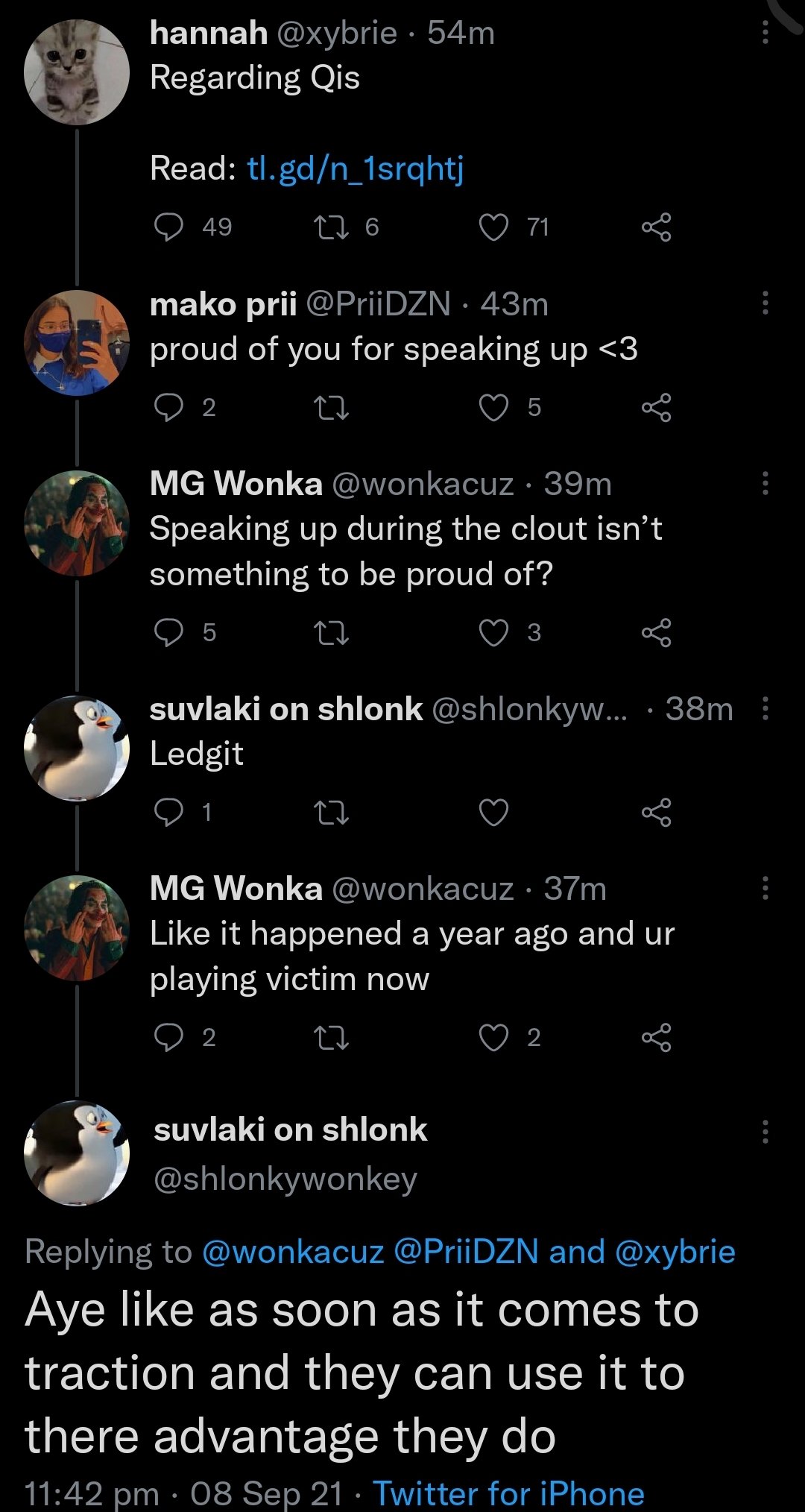Reply to MG Wonka's playing victim tweet
The image size is (805, 1512).
pyautogui.click(x=168, y=1037)
